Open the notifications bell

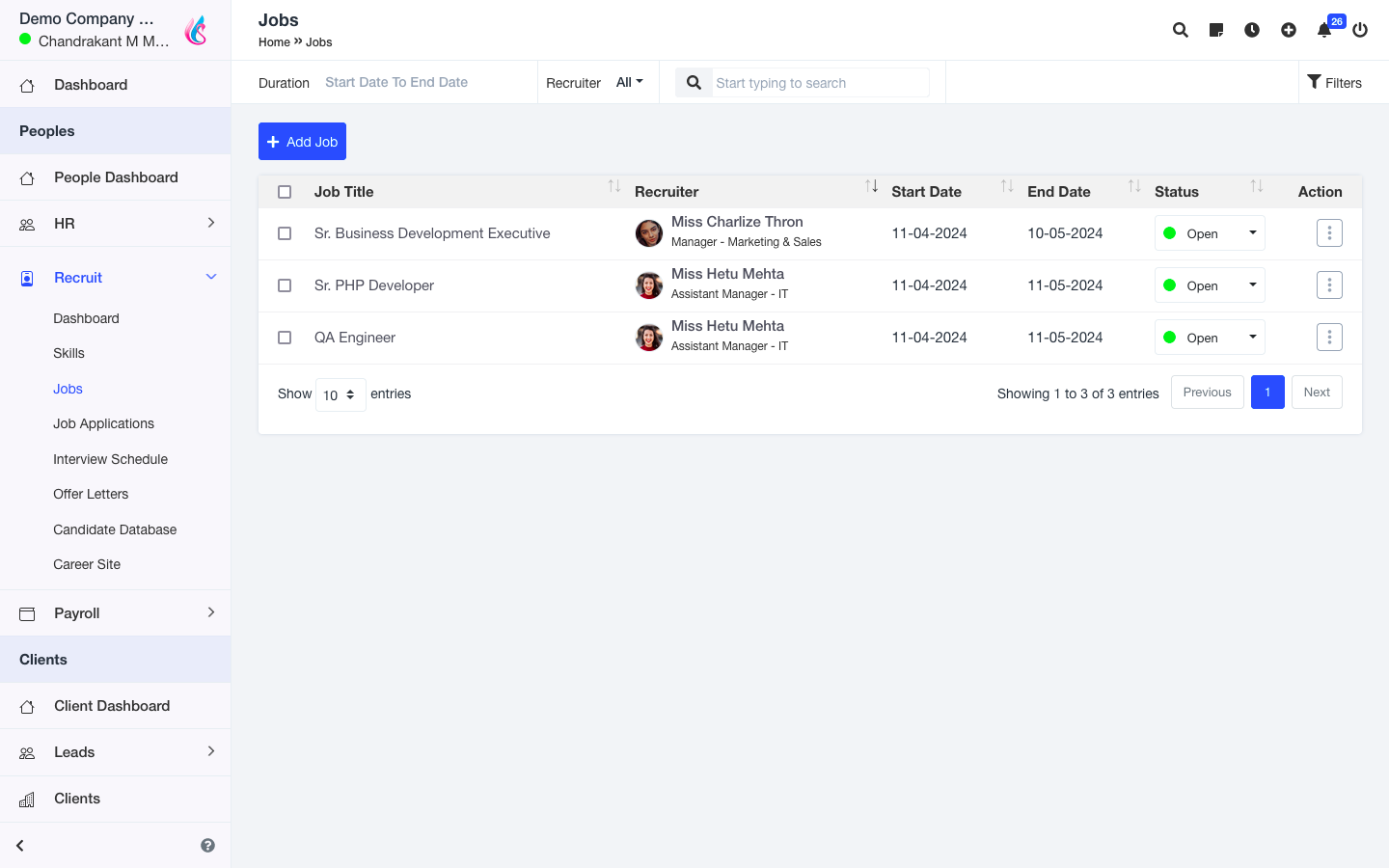tap(1324, 30)
